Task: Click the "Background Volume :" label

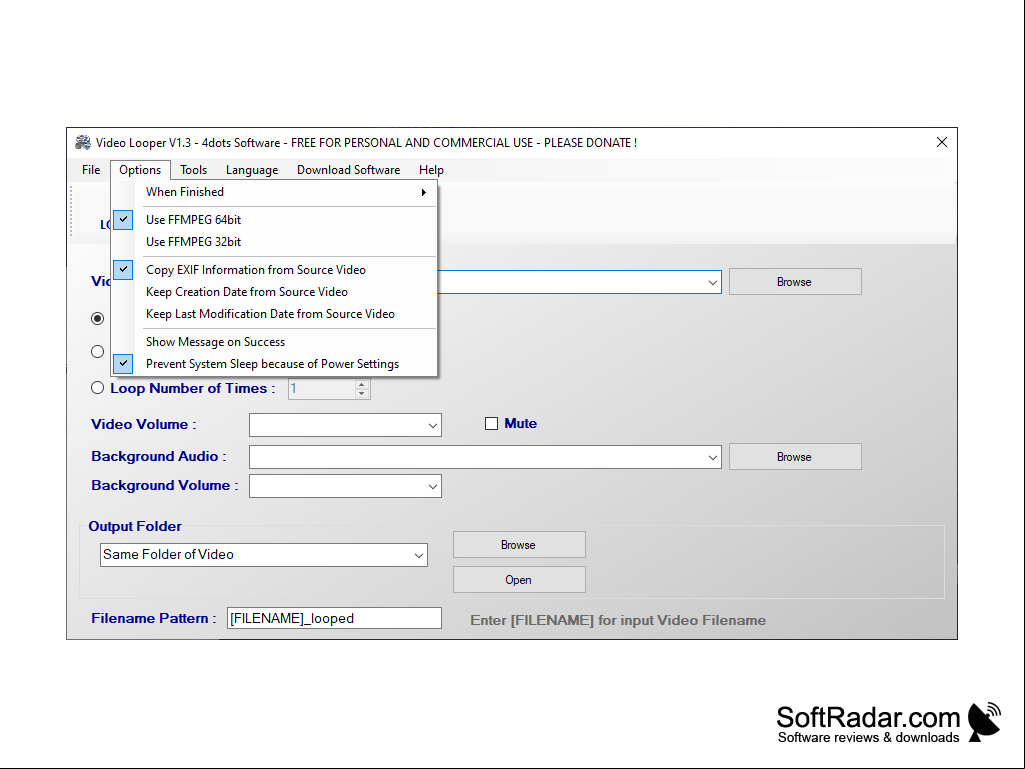Action: click(x=165, y=485)
